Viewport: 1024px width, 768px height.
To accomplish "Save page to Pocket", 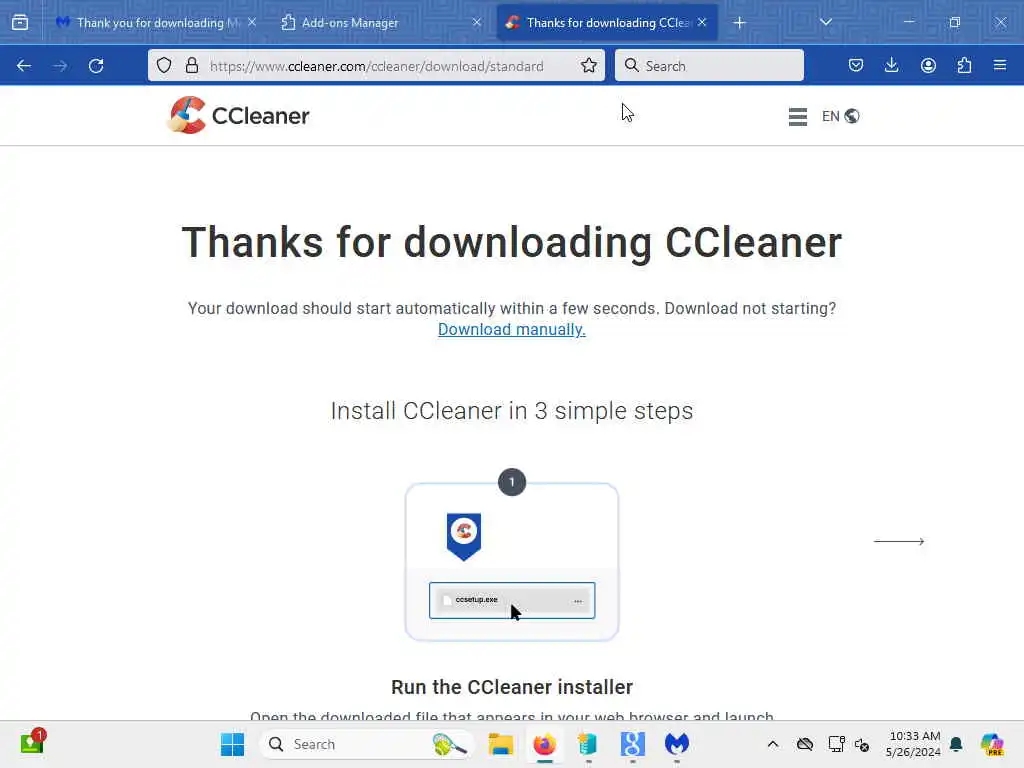I will [x=856, y=65].
